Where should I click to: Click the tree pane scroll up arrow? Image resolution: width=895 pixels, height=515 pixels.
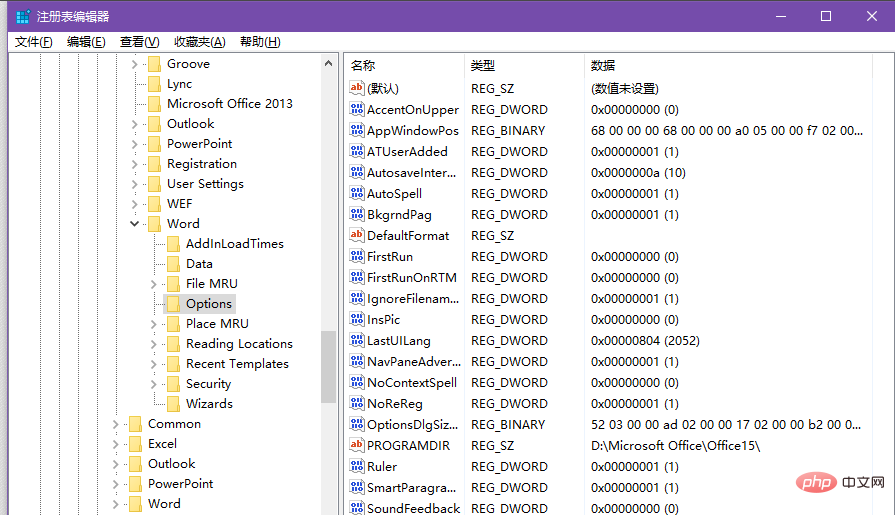[x=329, y=63]
